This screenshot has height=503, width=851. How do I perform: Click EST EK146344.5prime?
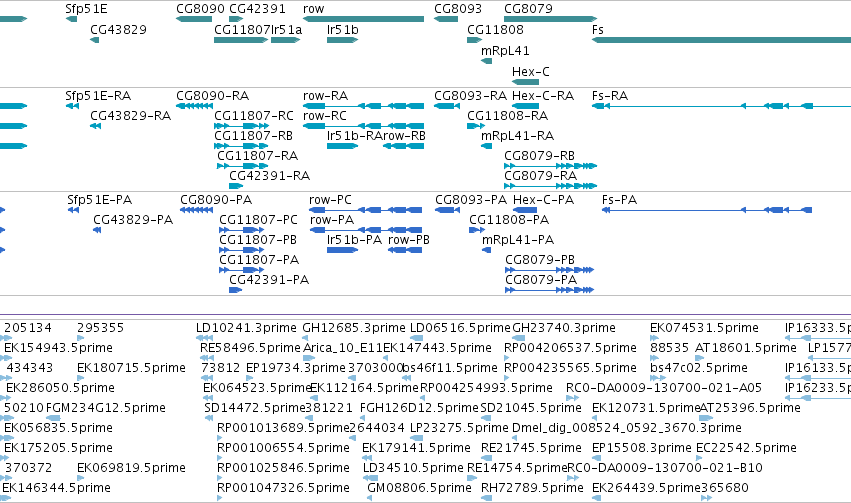pyautogui.click(x=56, y=488)
